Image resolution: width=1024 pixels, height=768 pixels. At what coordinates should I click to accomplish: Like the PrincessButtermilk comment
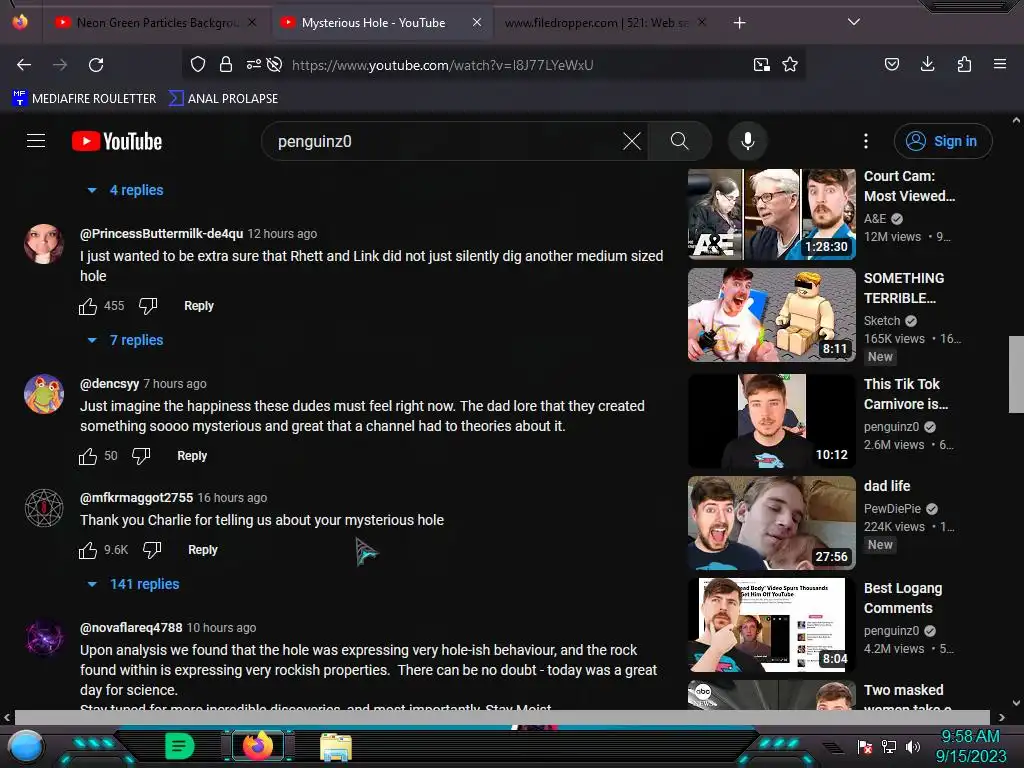coord(88,306)
